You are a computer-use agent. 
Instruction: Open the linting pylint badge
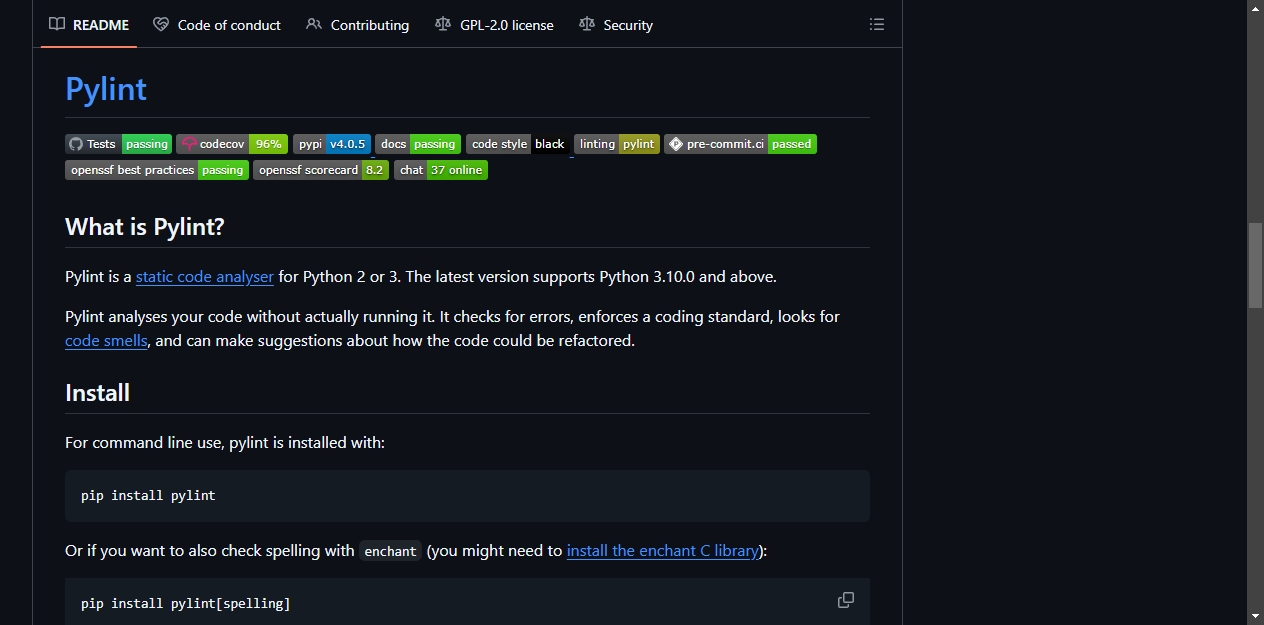[617, 144]
